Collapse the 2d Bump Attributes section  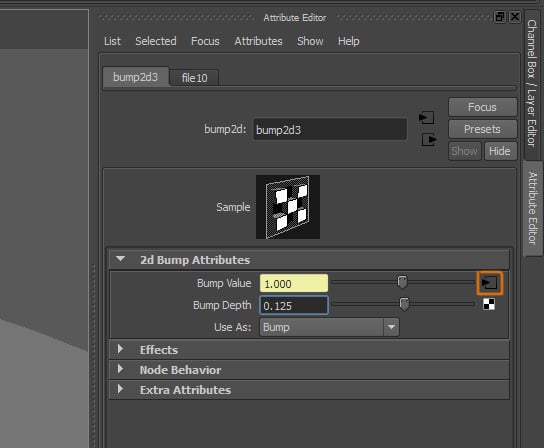pos(309,260)
